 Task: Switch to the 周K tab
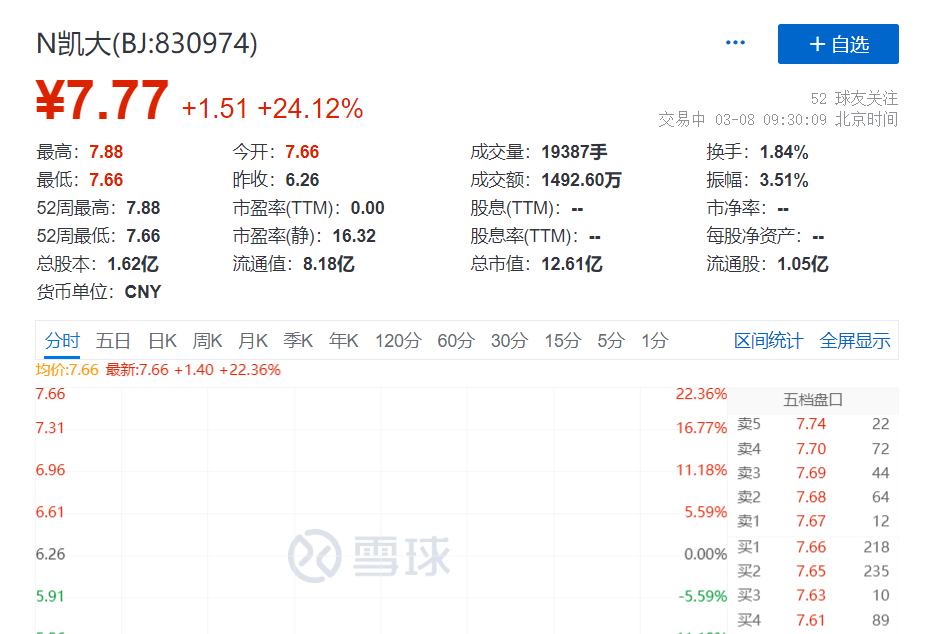207,341
